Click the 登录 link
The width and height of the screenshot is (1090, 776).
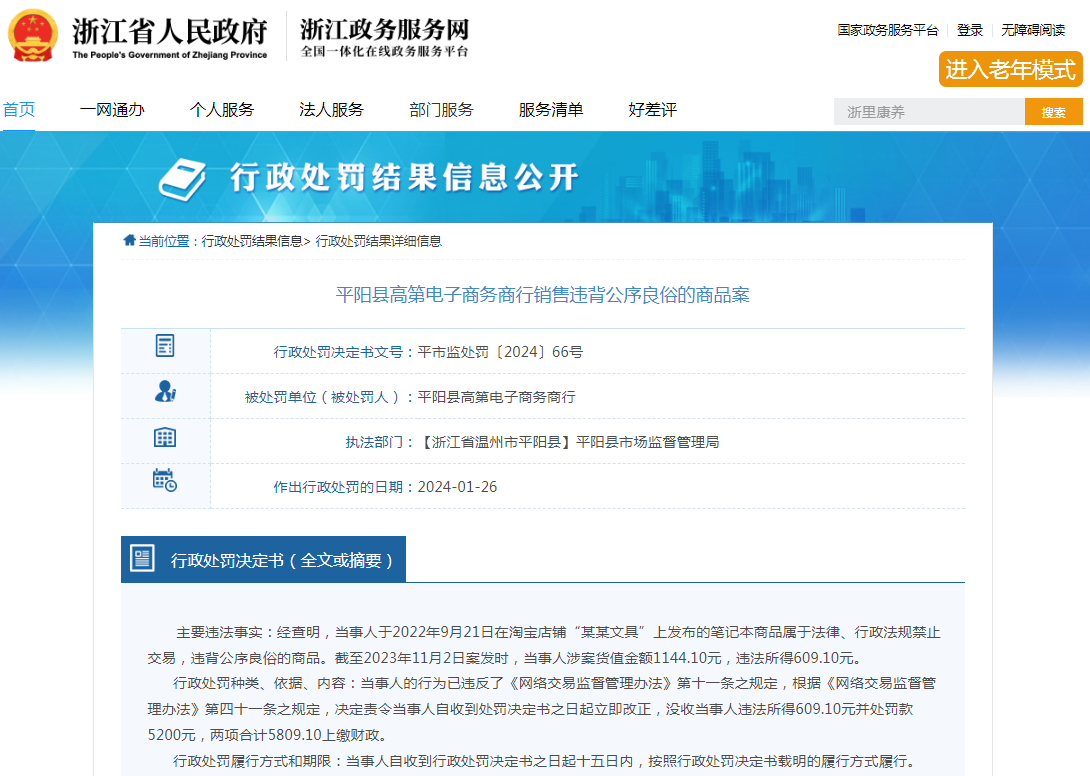(x=970, y=30)
